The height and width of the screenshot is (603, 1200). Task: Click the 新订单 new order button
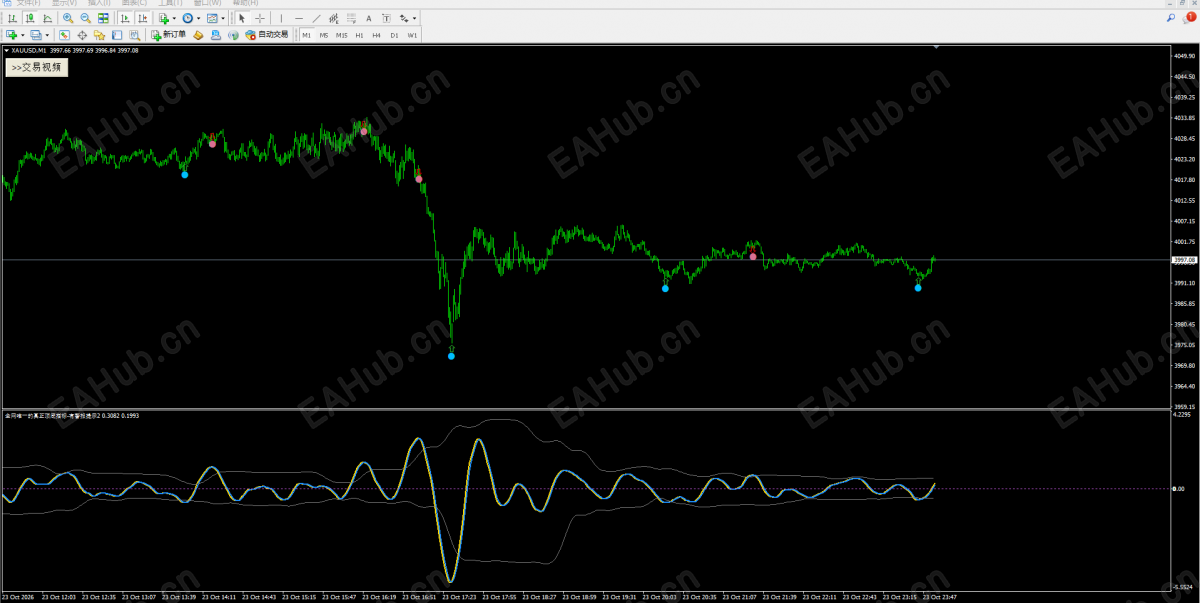point(168,35)
